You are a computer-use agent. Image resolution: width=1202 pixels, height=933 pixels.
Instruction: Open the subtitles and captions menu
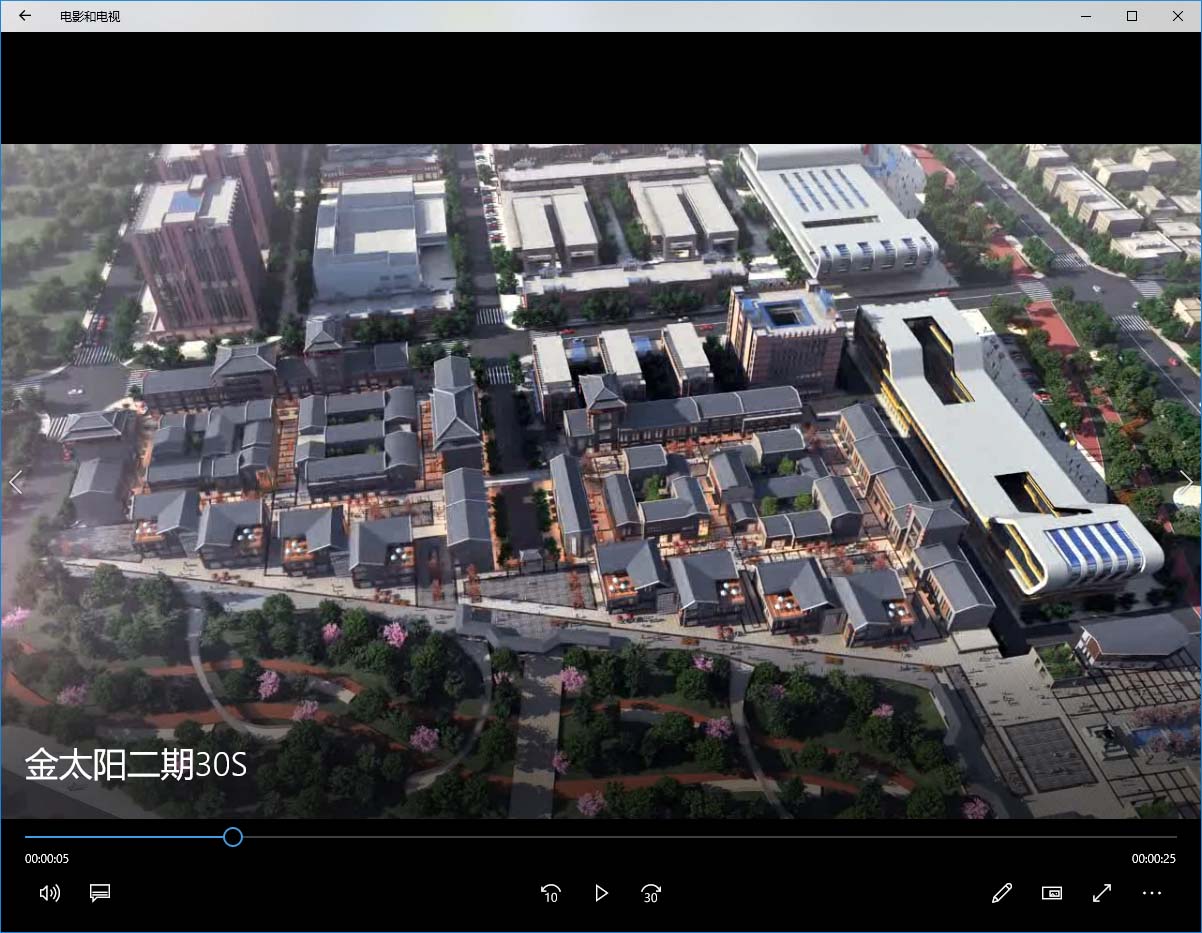click(100, 893)
